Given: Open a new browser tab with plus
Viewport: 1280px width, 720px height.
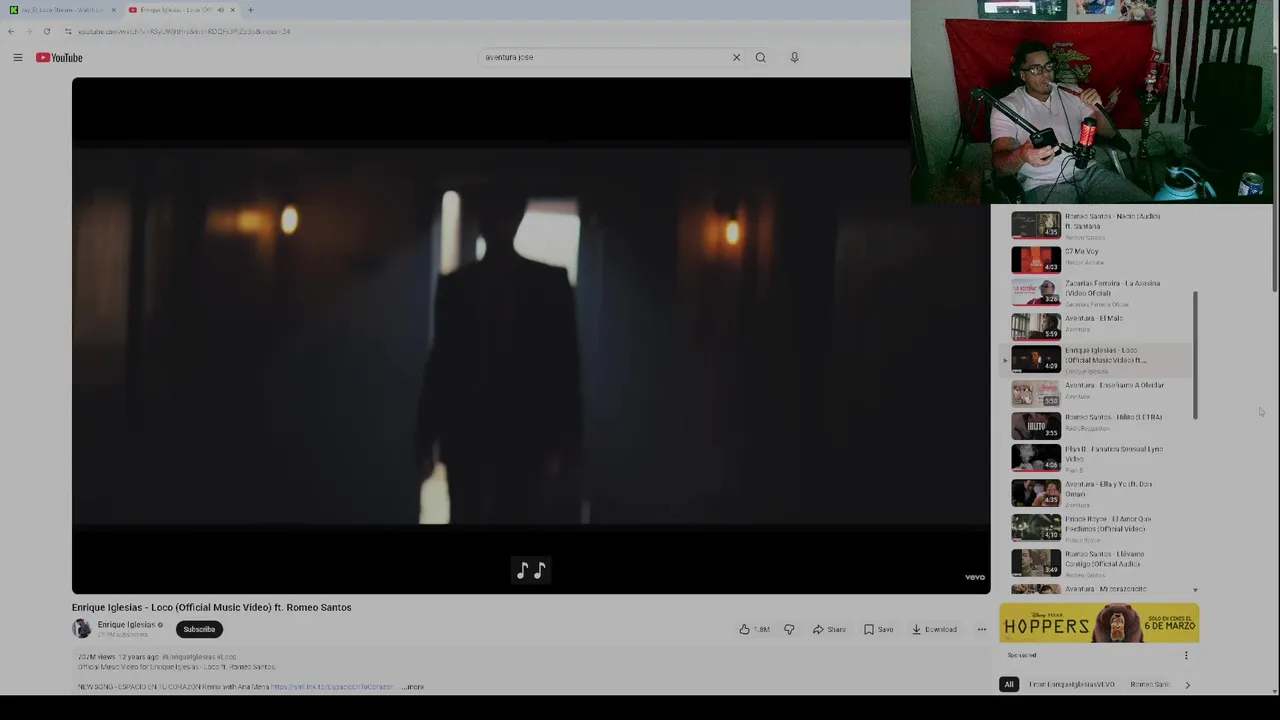Looking at the screenshot, I should [x=250, y=10].
